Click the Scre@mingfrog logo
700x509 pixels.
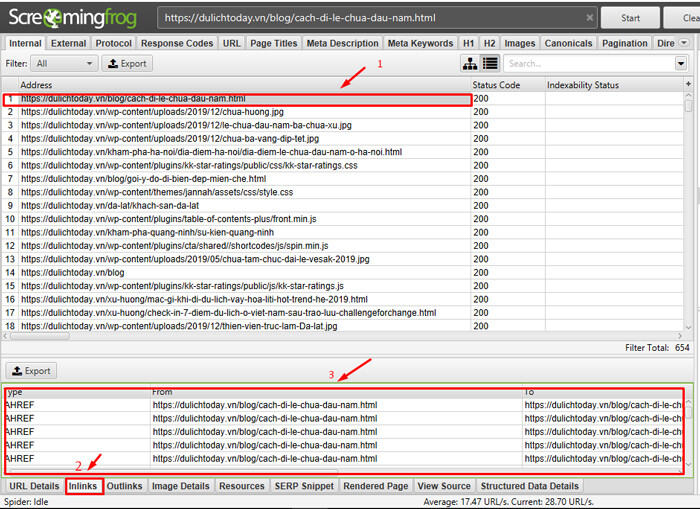[73, 18]
